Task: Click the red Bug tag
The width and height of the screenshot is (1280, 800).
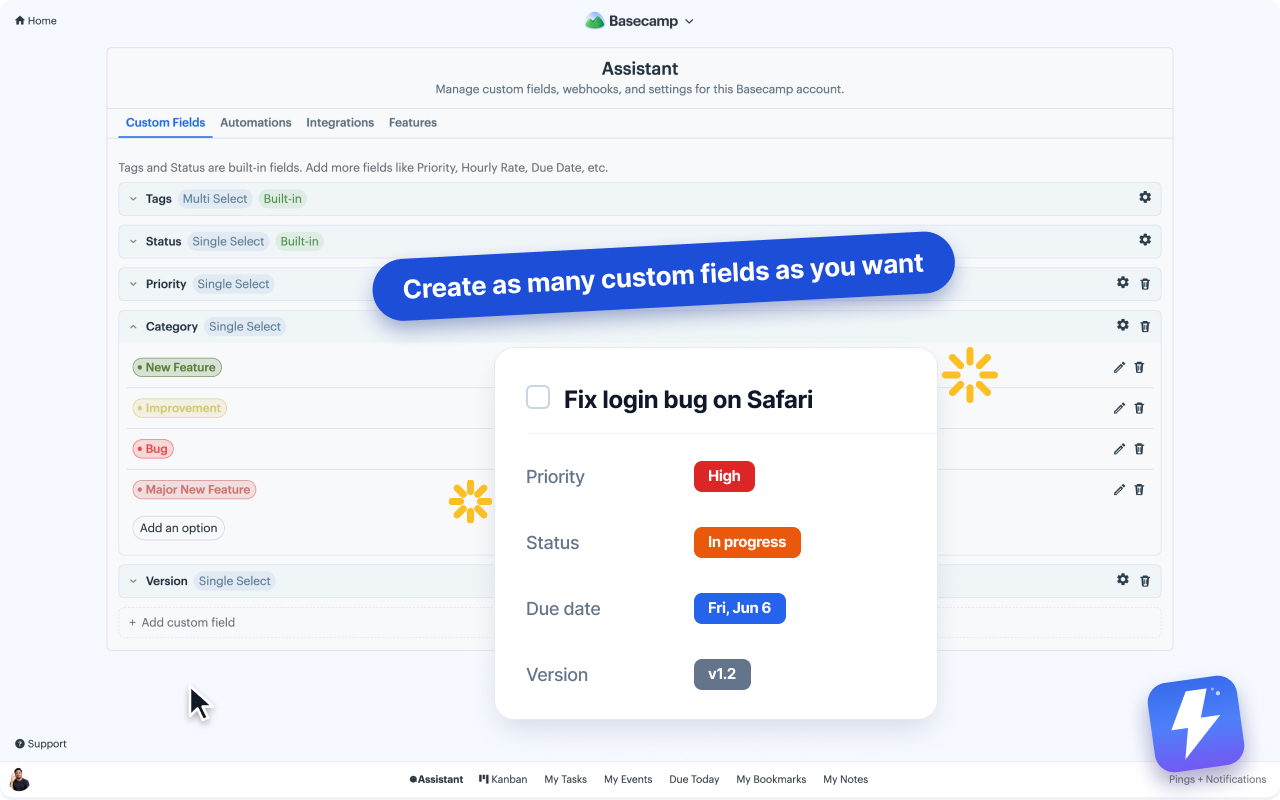Action: 153,449
